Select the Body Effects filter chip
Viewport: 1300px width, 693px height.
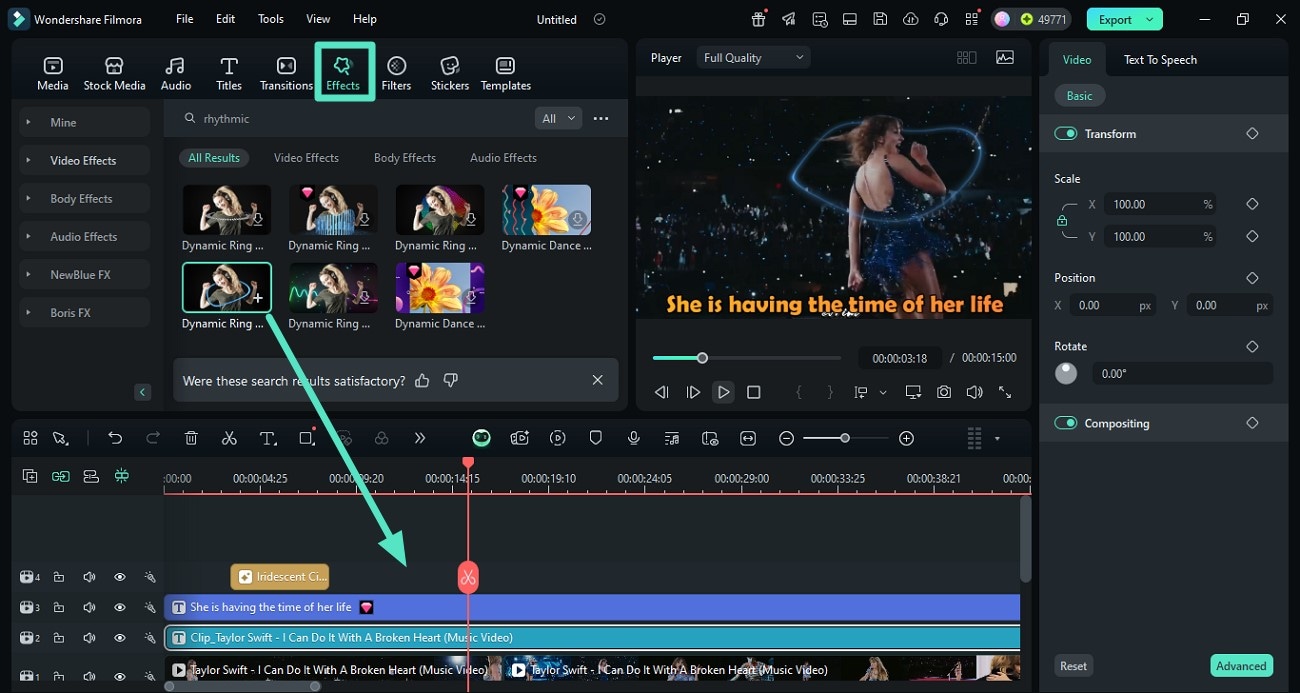[404, 158]
